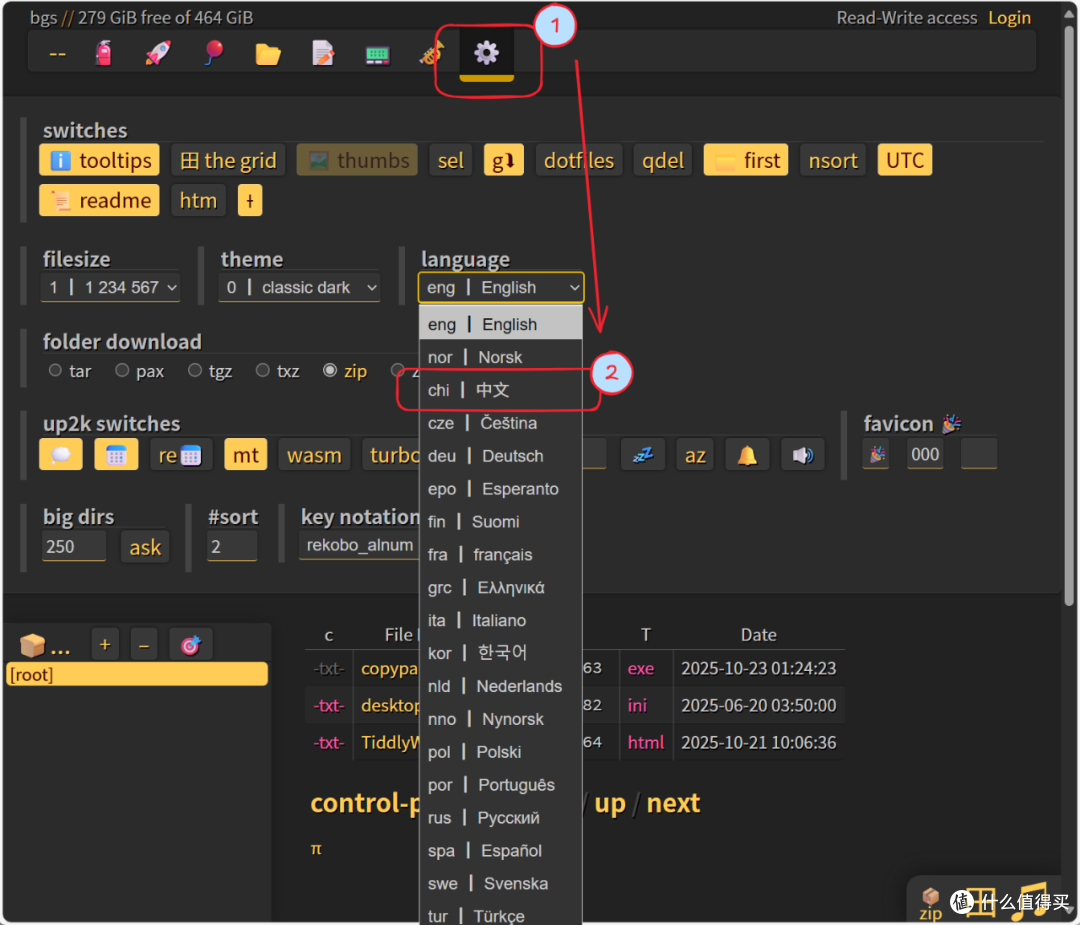The height and width of the screenshot is (925, 1080).
Task: Shrink tree with minus button
Action: 144,645
